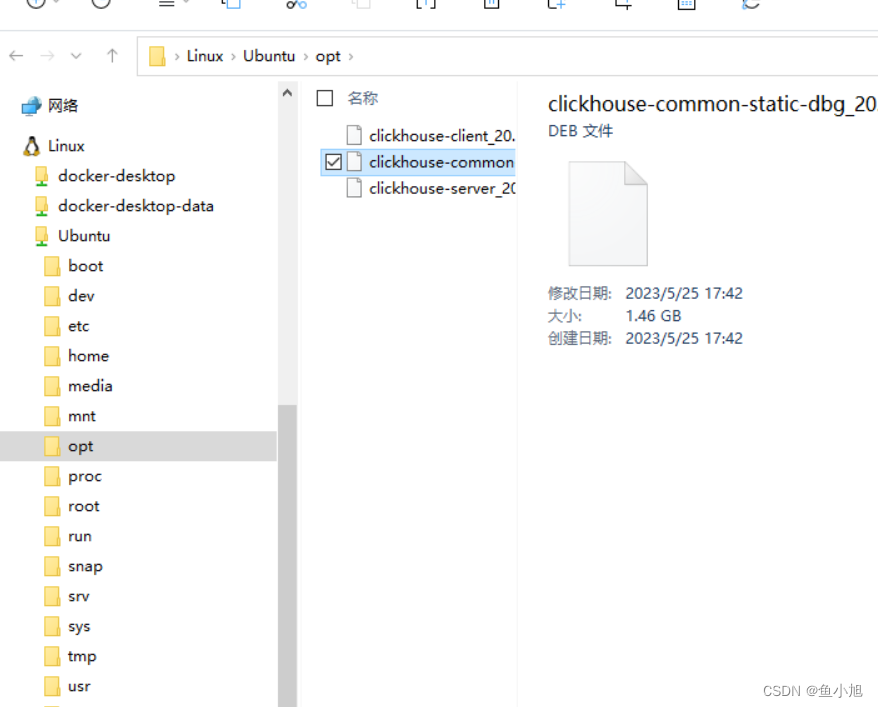Open the proc folder in tree
This screenshot has width=878, height=707.
click(85, 476)
